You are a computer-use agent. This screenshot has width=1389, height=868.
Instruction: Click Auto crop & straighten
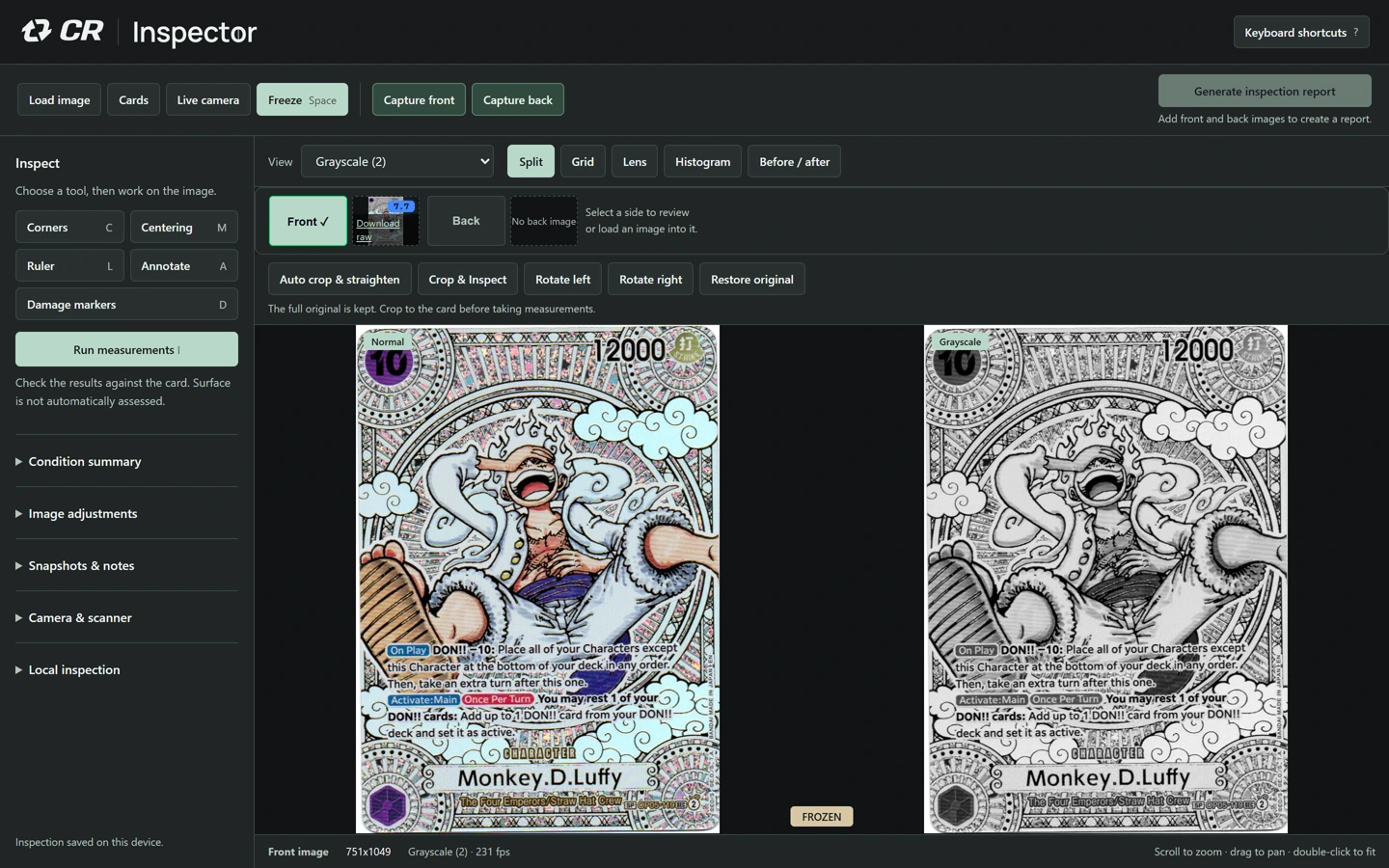pyautogui.click(x=340, y=279)
